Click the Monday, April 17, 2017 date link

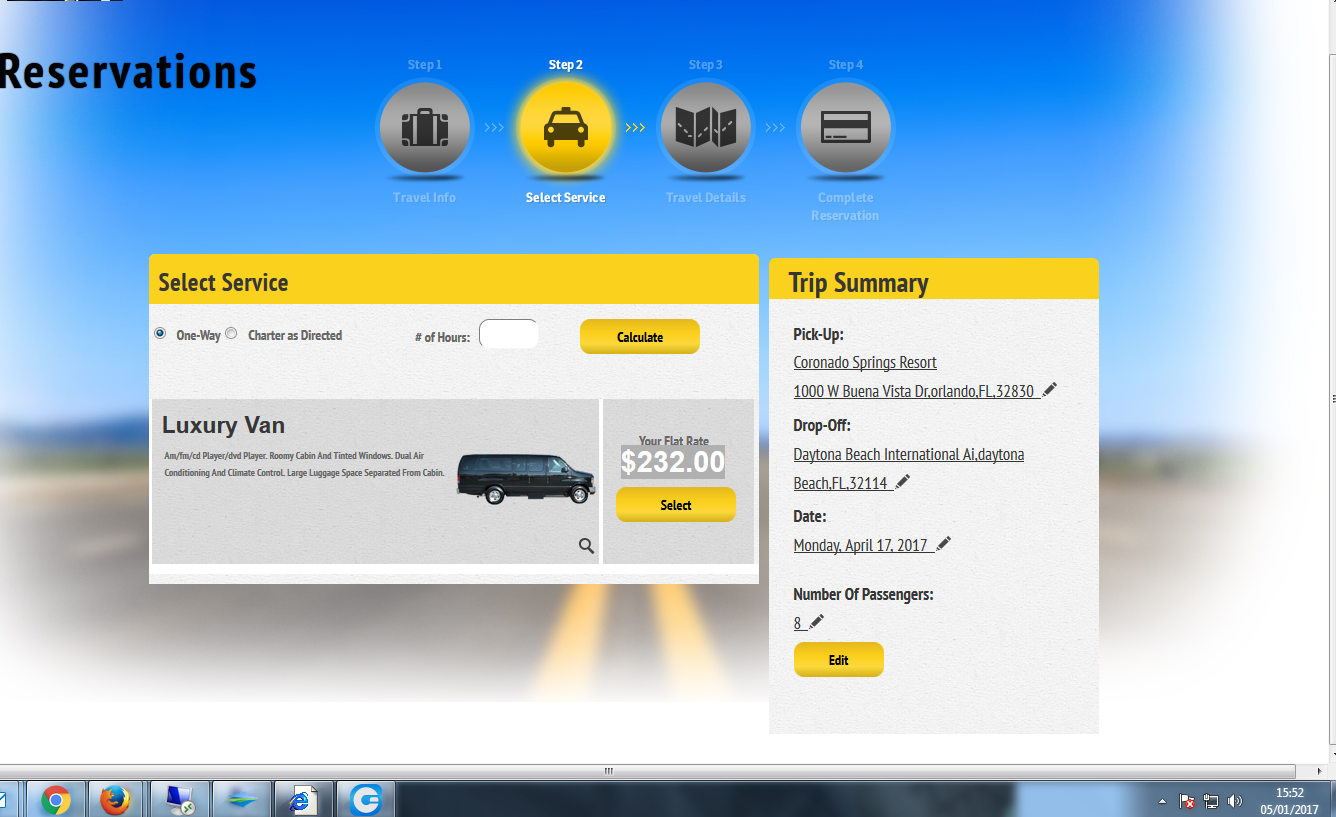click(x=861, y=545)
